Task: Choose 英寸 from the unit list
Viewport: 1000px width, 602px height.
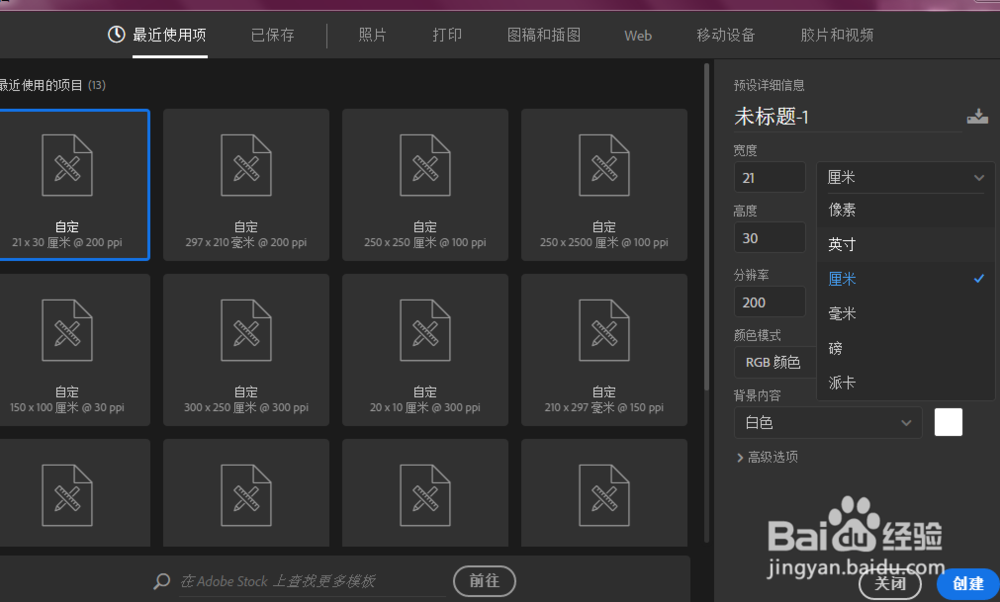Action: coord(843,244)
